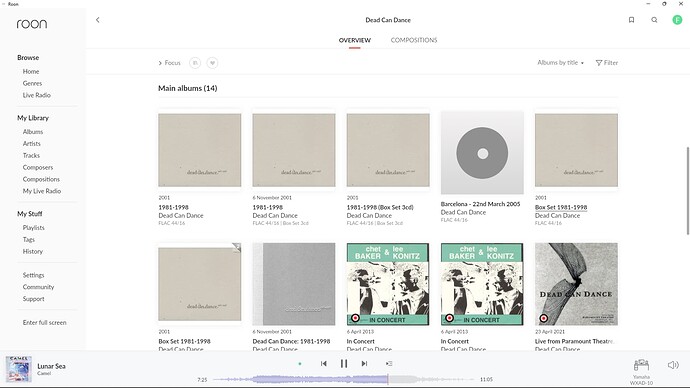The height and width of the screenshot is (388, 690).
Task: Open the Yamaha WXAD-10 zone icon
Action: coord(641,365)
